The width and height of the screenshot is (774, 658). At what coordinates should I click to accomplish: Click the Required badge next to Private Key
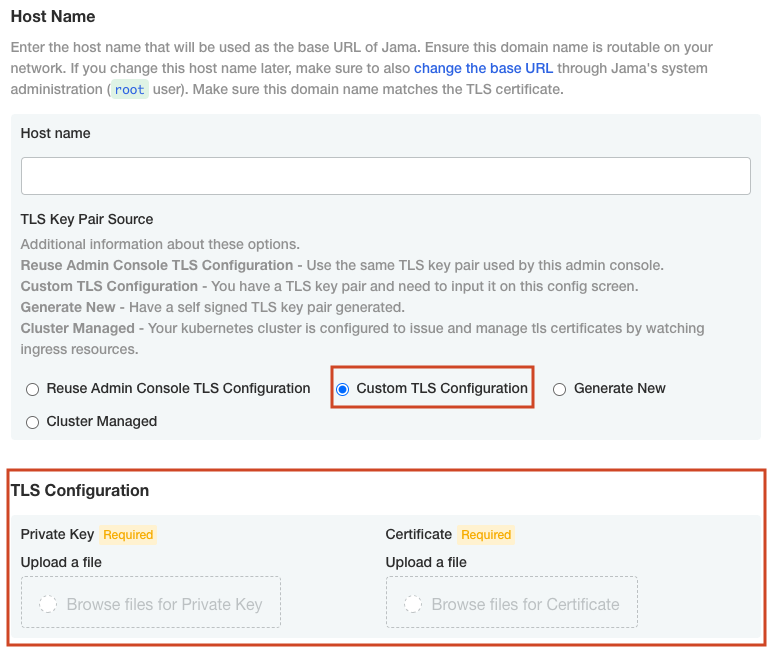tap(128, 535)
